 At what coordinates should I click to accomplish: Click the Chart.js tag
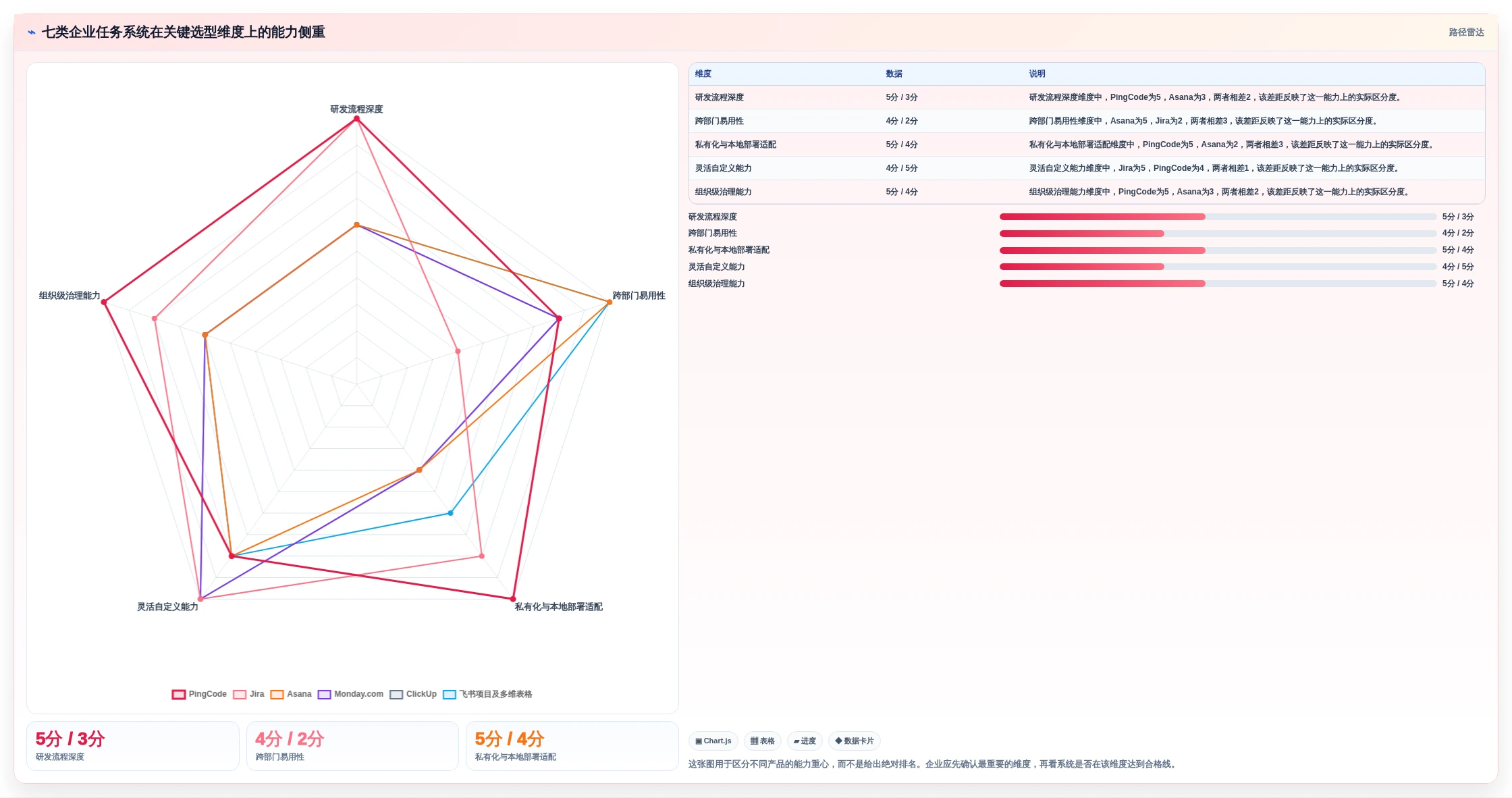click(713, 741)
